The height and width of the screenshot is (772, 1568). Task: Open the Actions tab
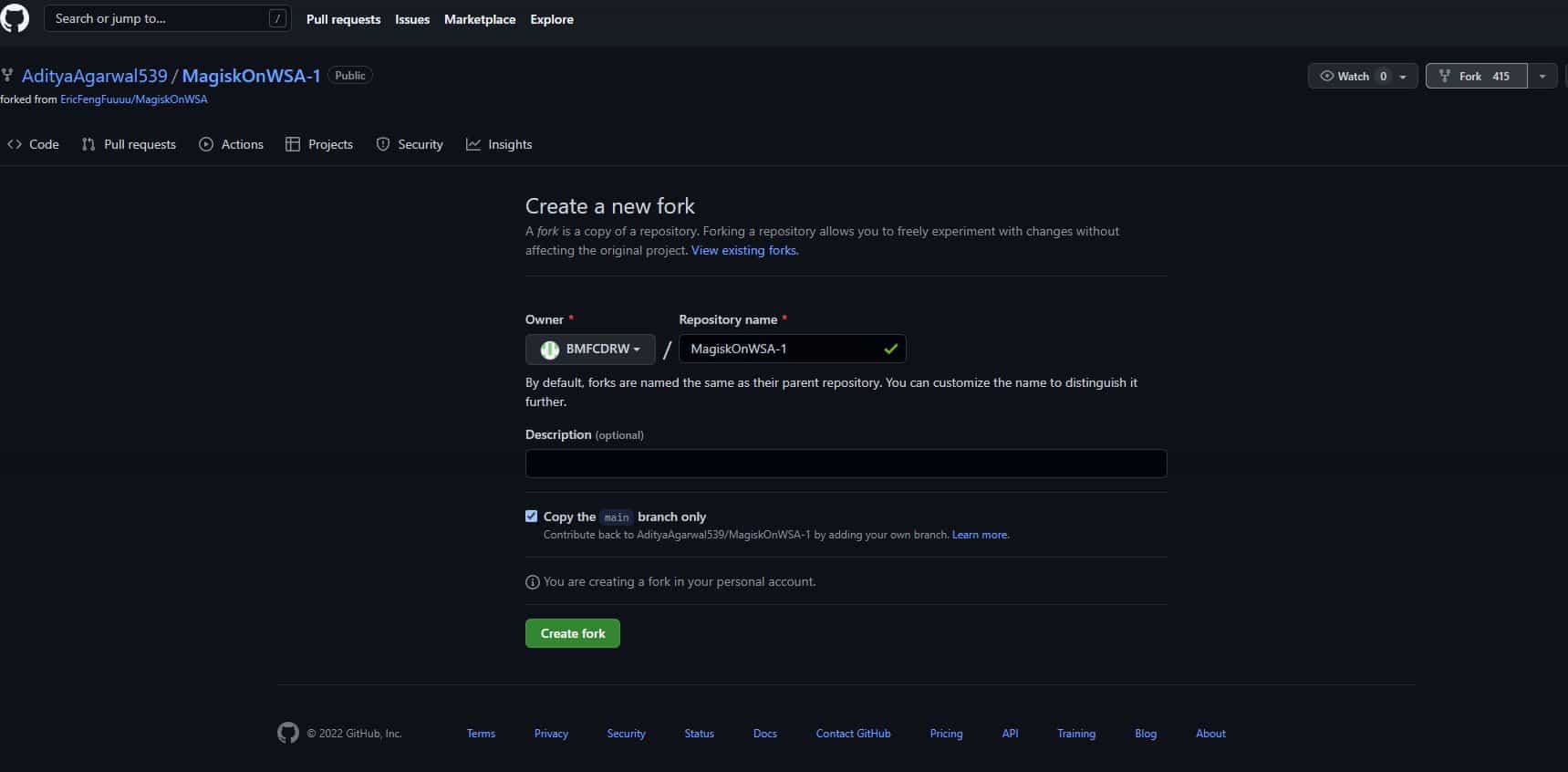pyautogui.click(x=232, y=144)
